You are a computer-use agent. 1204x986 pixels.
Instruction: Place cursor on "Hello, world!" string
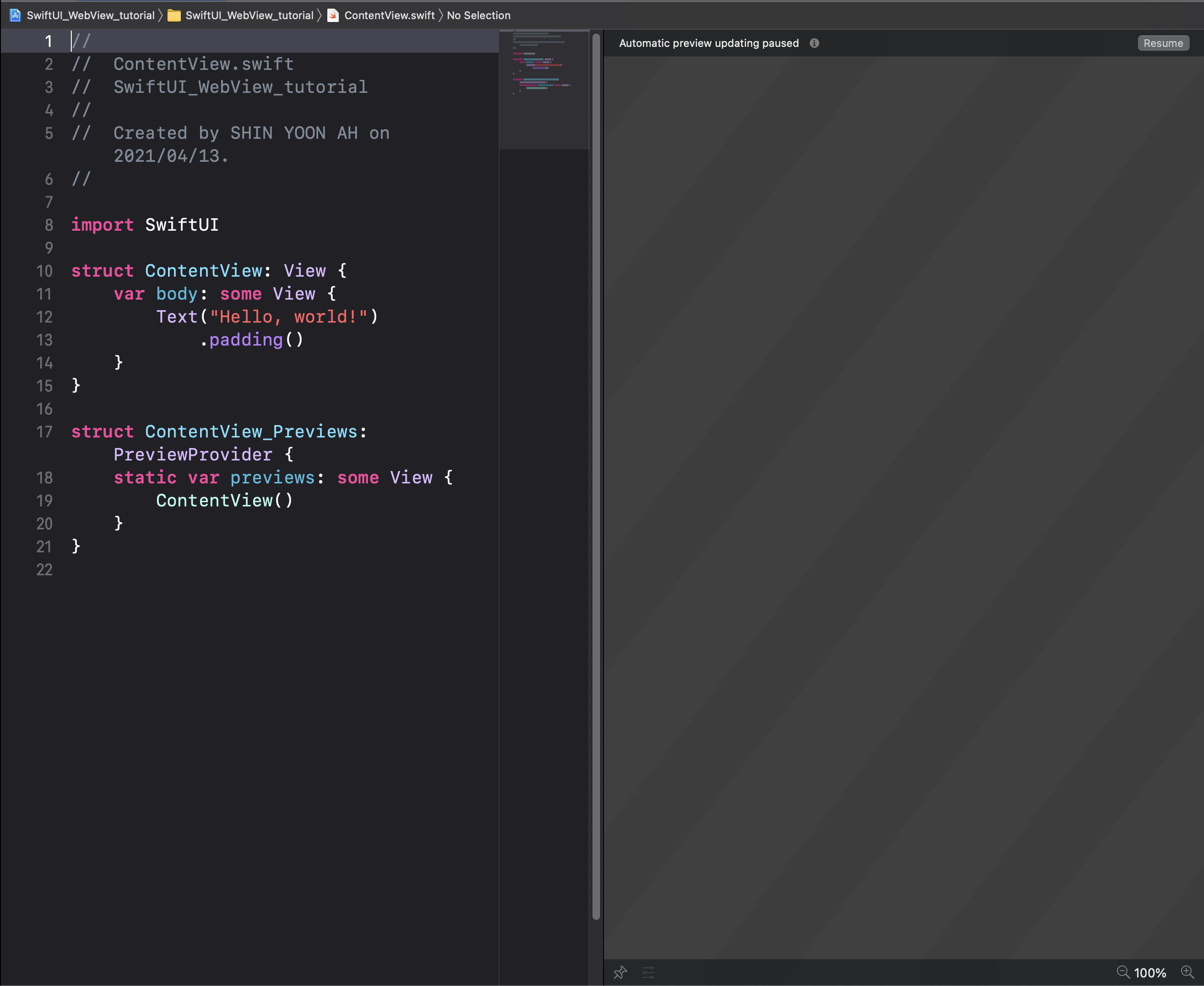[289, 317]
